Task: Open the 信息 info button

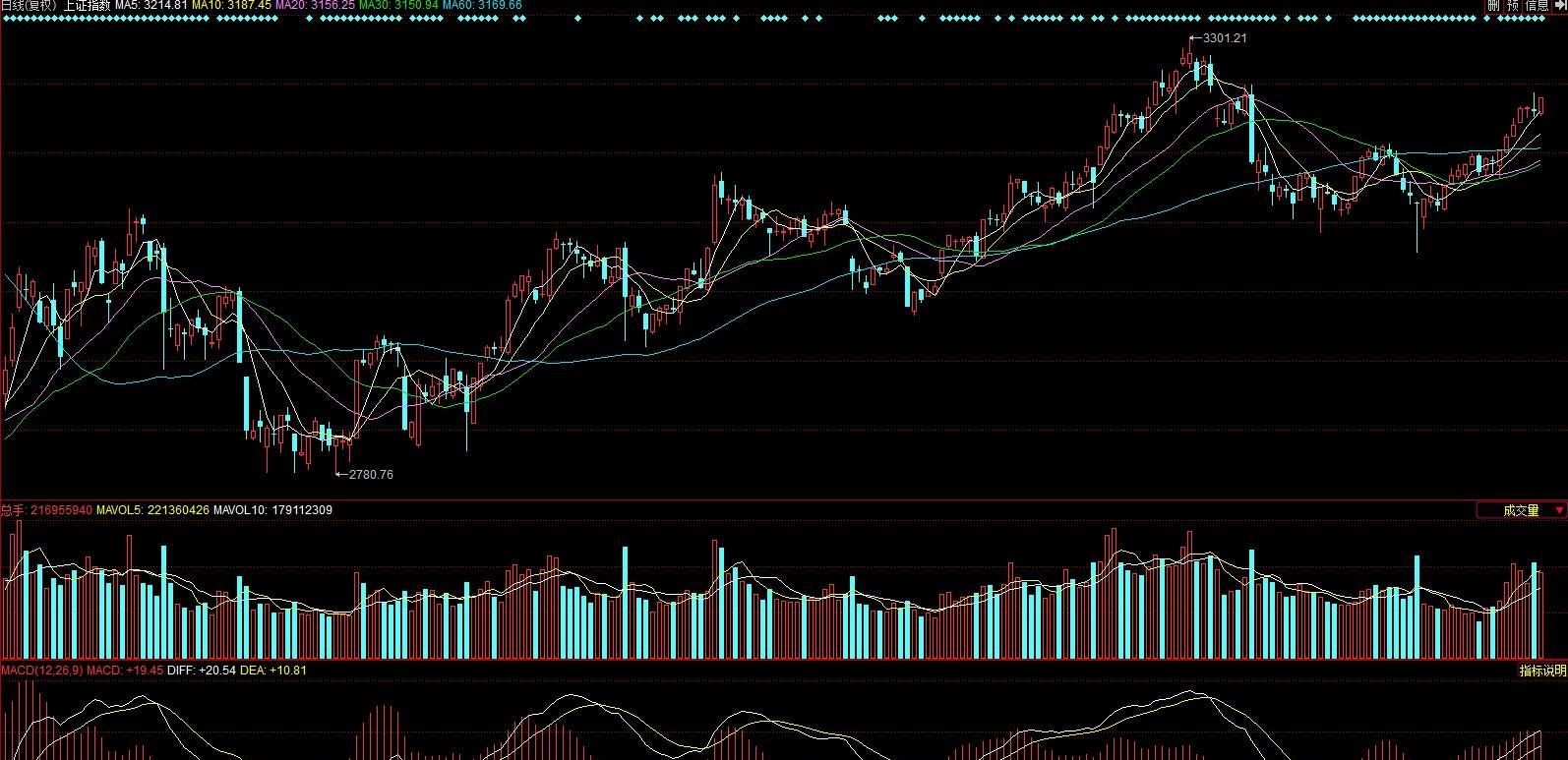Action: point(1536,5)
